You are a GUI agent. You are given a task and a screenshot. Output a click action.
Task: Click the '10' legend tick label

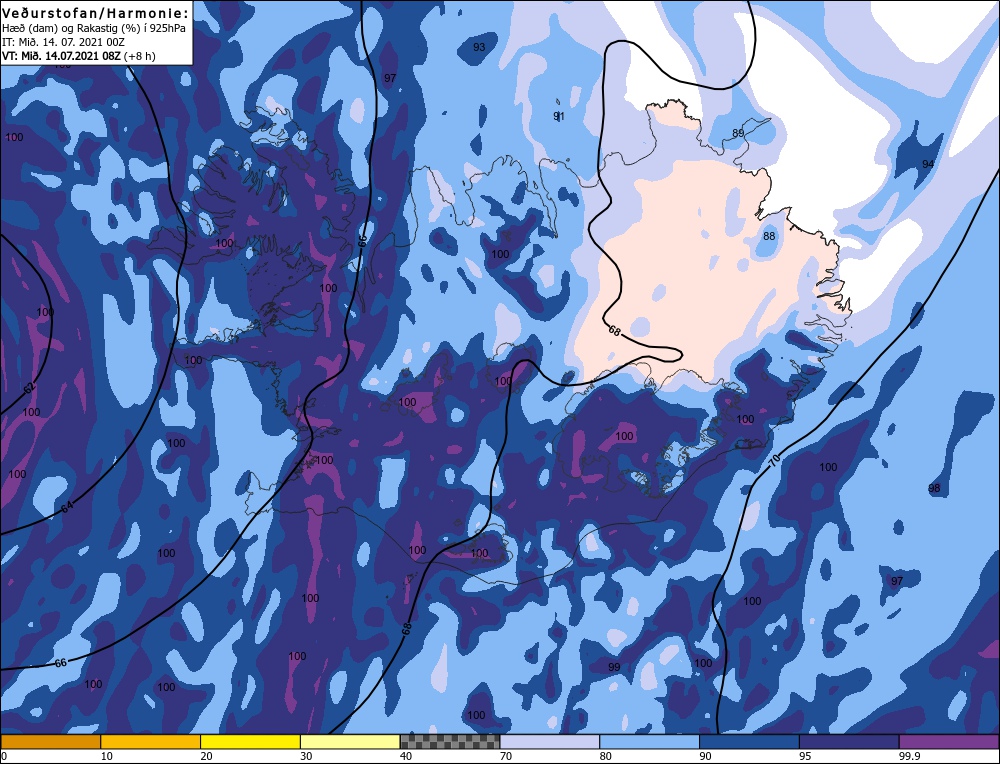pos(107,756)
